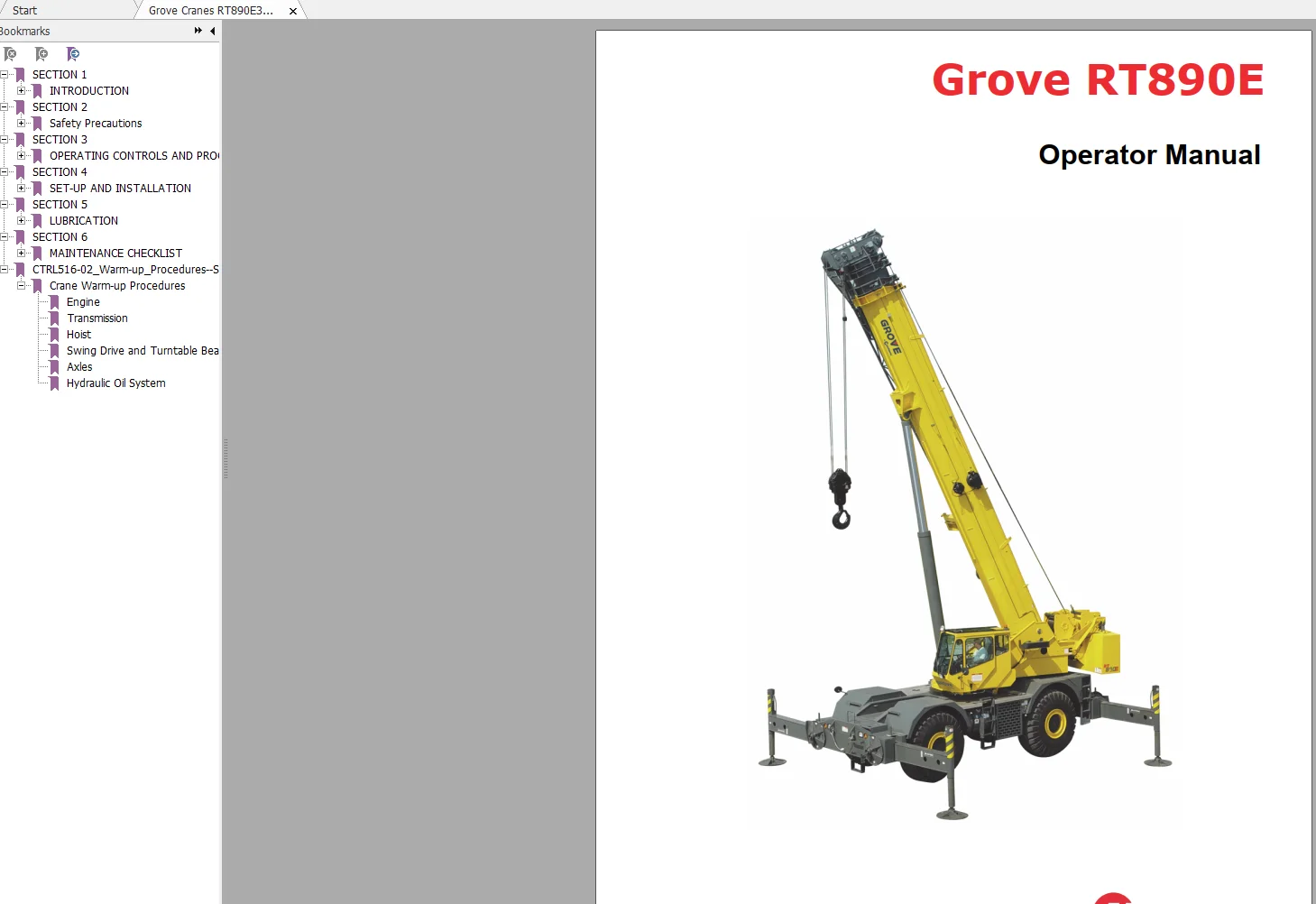Viewport: 1316px width, 904px height.
Task: Click the bookmark icon beside SECTION 6
Action: pyautogui.click(x=20, y=237)
